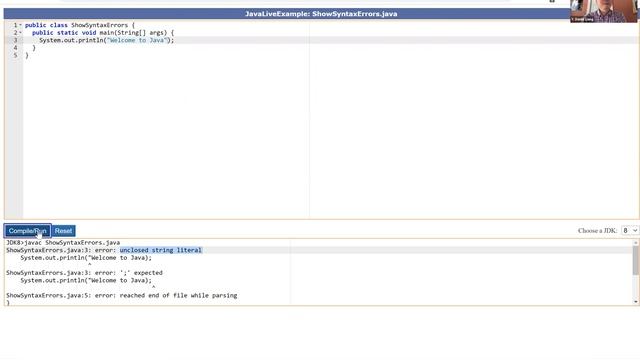The image size is (640, 360).
Task: Click line number 4 in the gutter
Action: tap(16, 48)
